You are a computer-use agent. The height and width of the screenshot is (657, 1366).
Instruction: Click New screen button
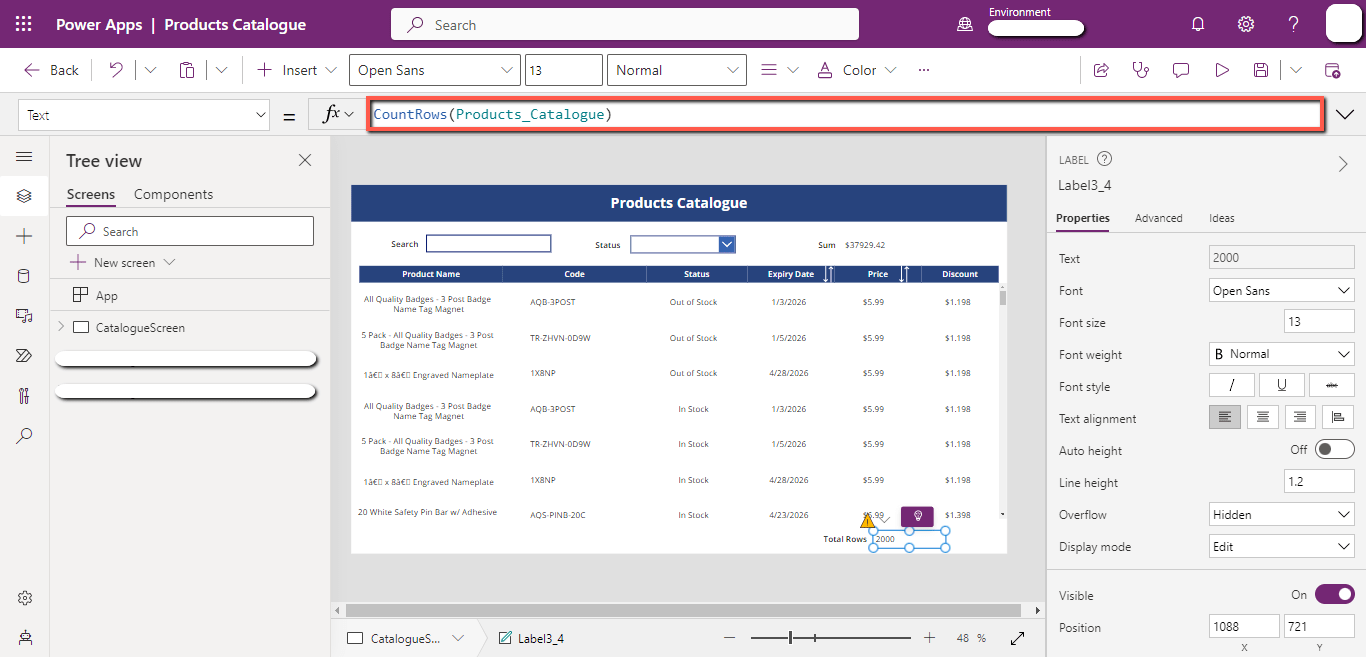click(x=113, y=262)
